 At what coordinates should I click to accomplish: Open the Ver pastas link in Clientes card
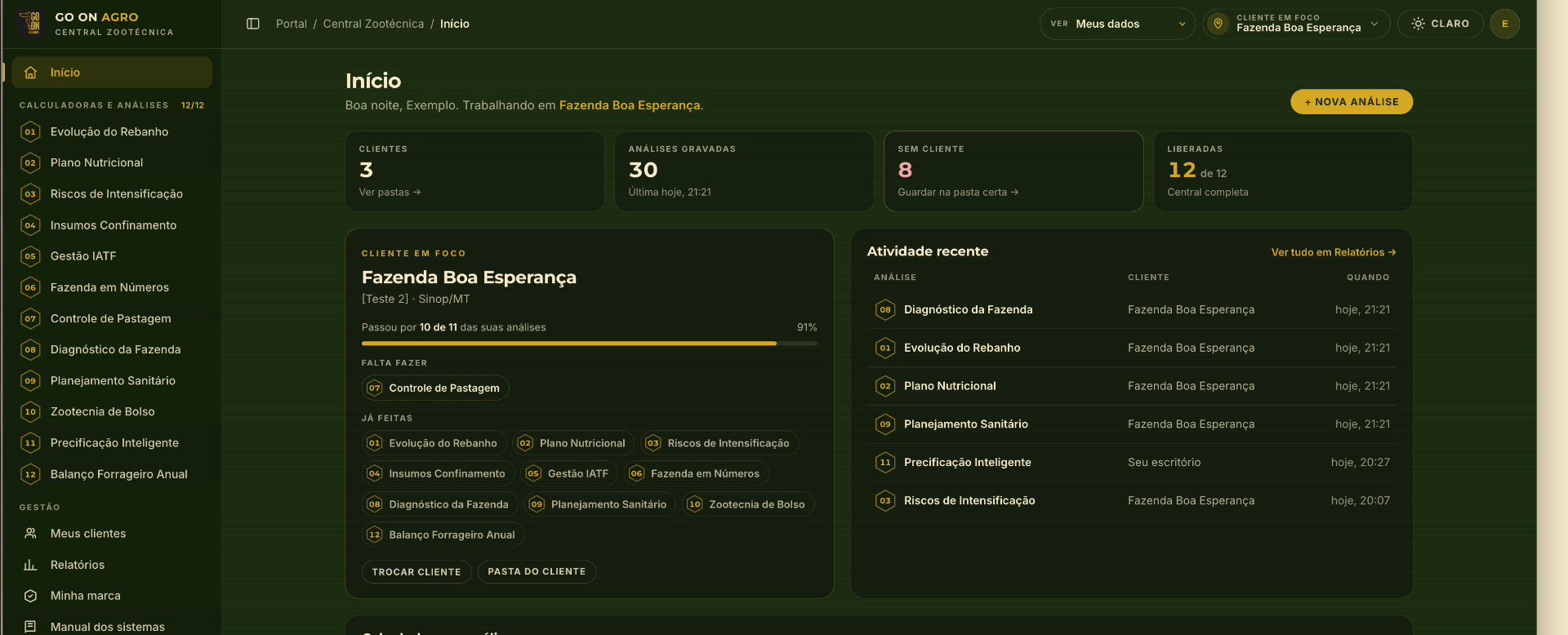click(x=390, y=193)
